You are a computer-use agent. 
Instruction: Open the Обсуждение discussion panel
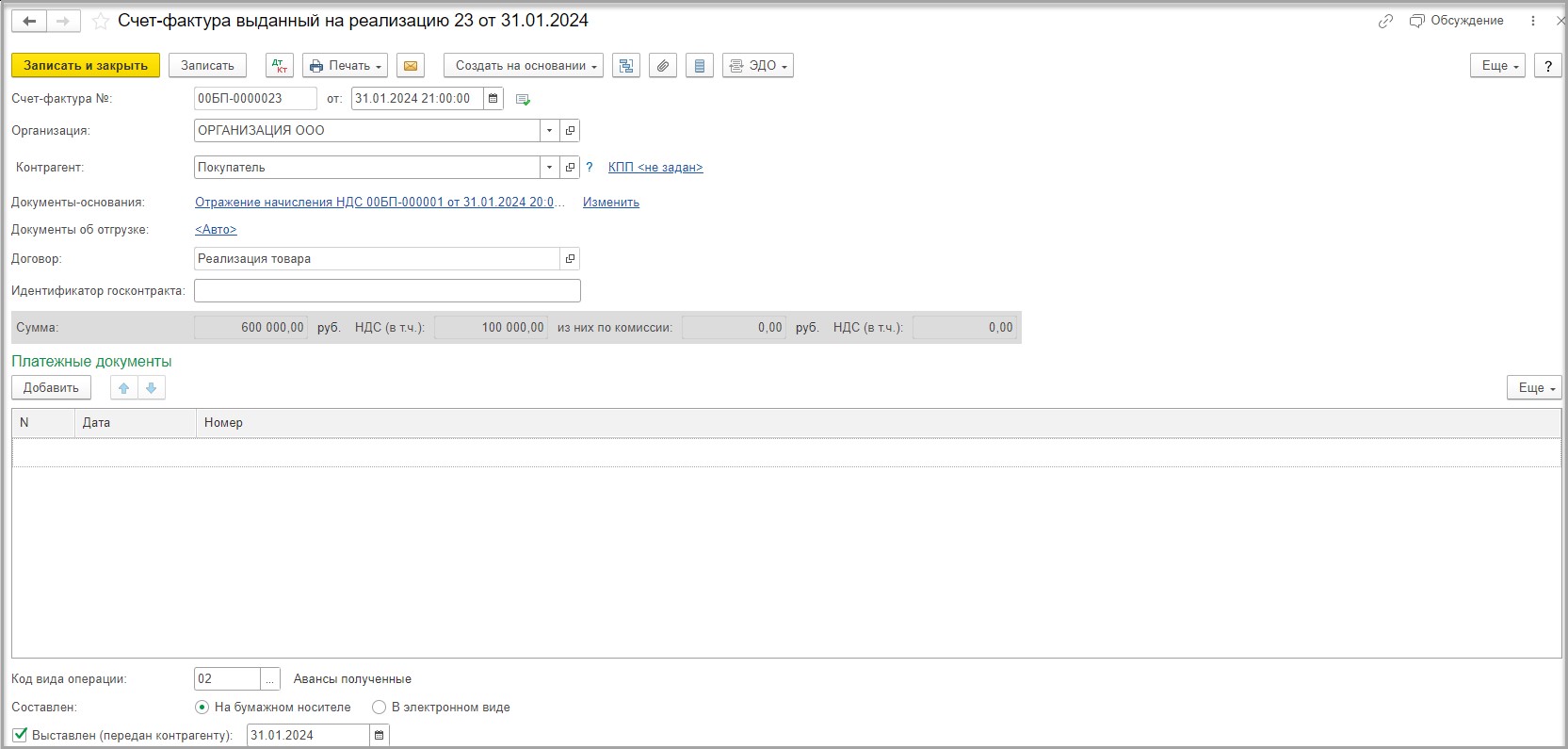click(x=1457, y=21)
